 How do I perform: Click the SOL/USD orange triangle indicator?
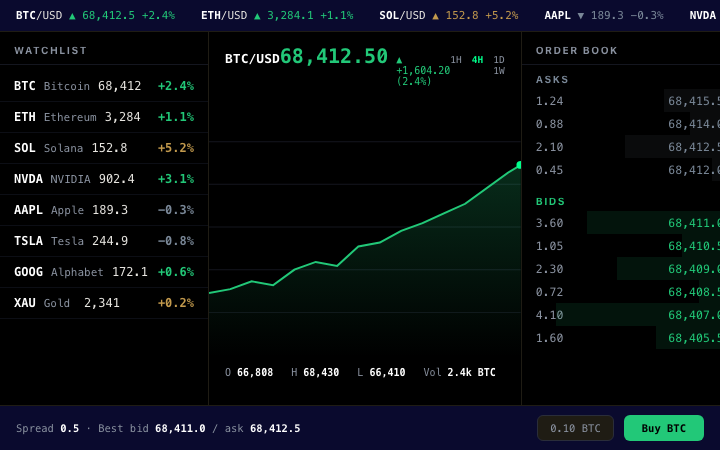click(435, 16)
